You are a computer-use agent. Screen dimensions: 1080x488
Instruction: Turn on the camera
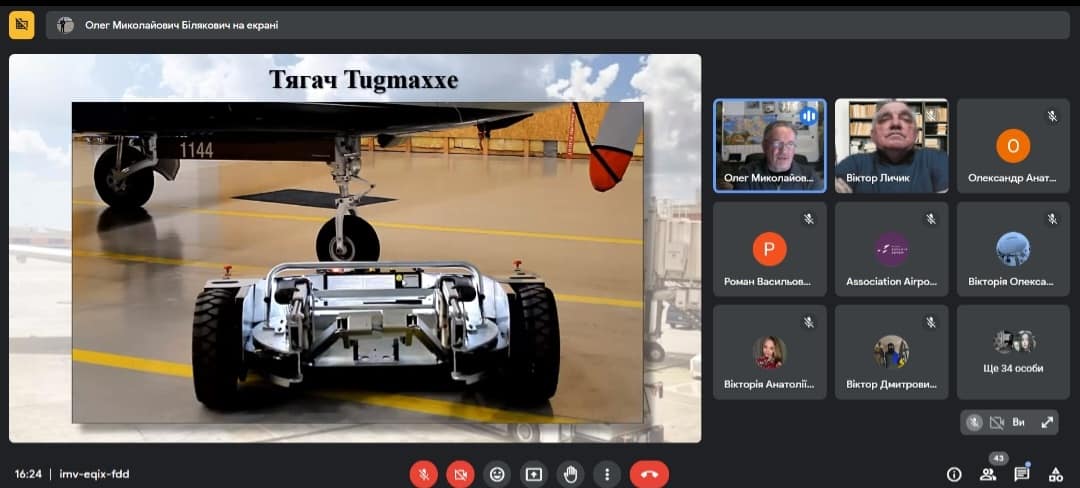(x=460, y=474)
